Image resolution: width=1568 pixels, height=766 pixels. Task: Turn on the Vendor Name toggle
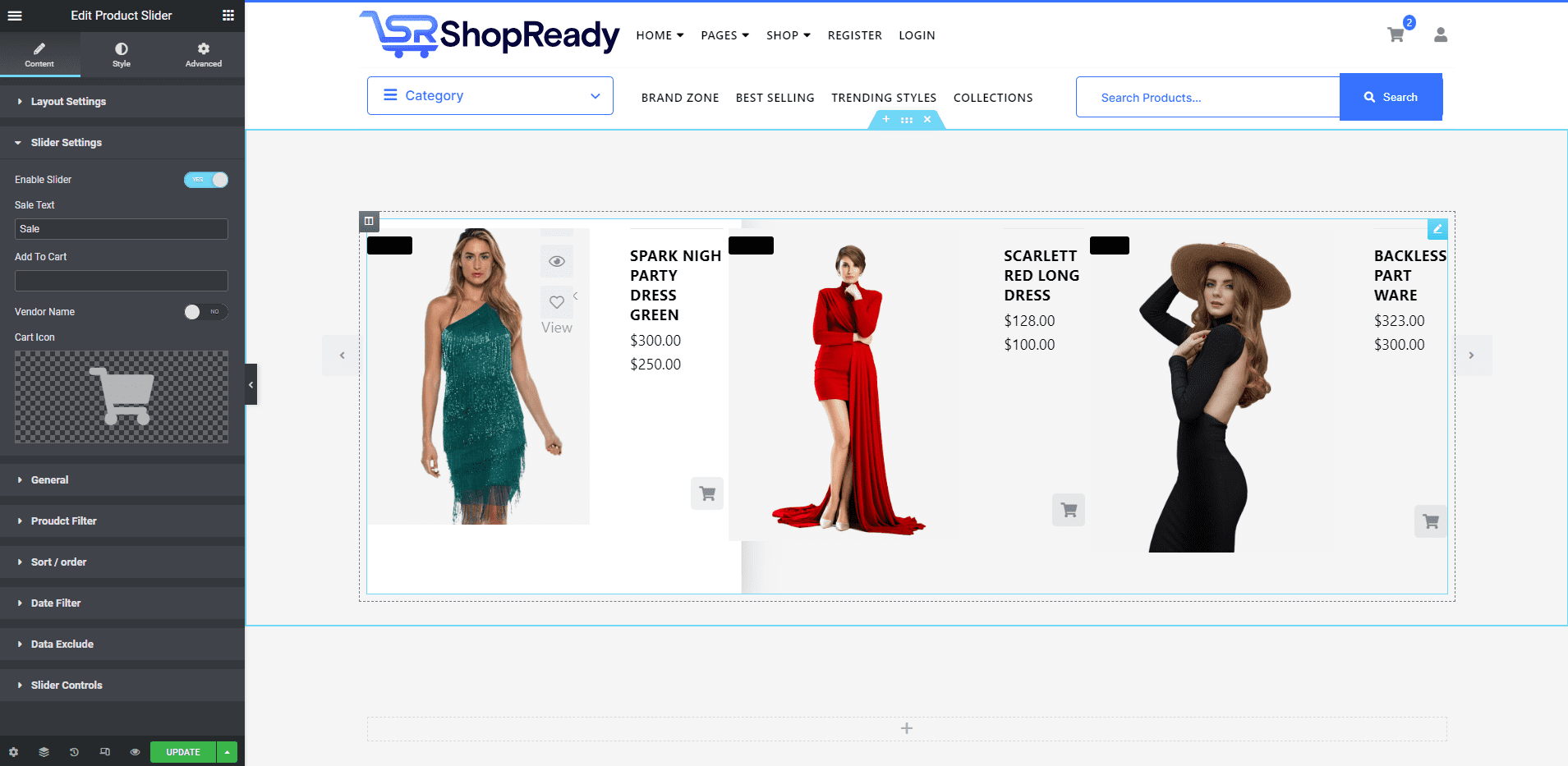[x=206, y=312]
